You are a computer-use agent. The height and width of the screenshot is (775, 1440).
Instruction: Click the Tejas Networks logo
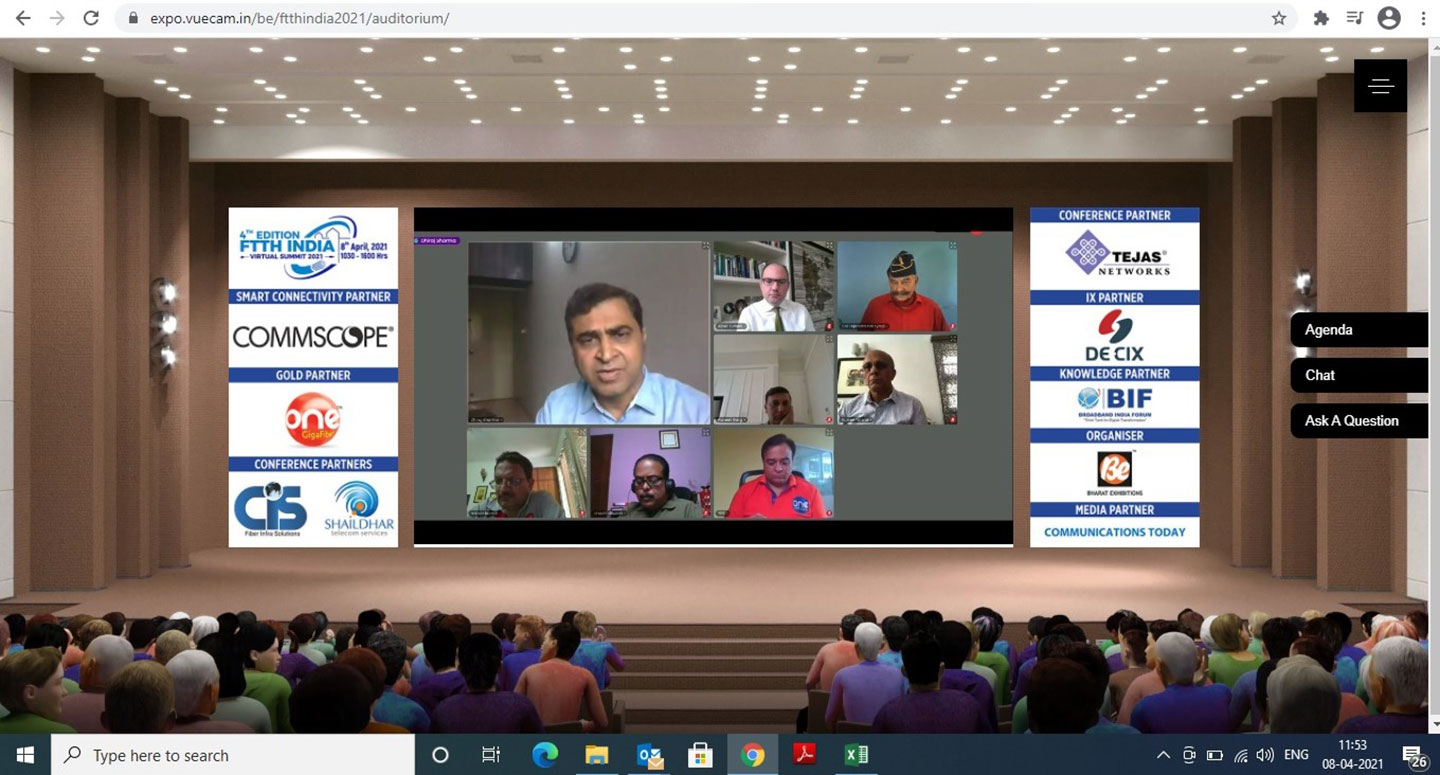(1115, 254)
